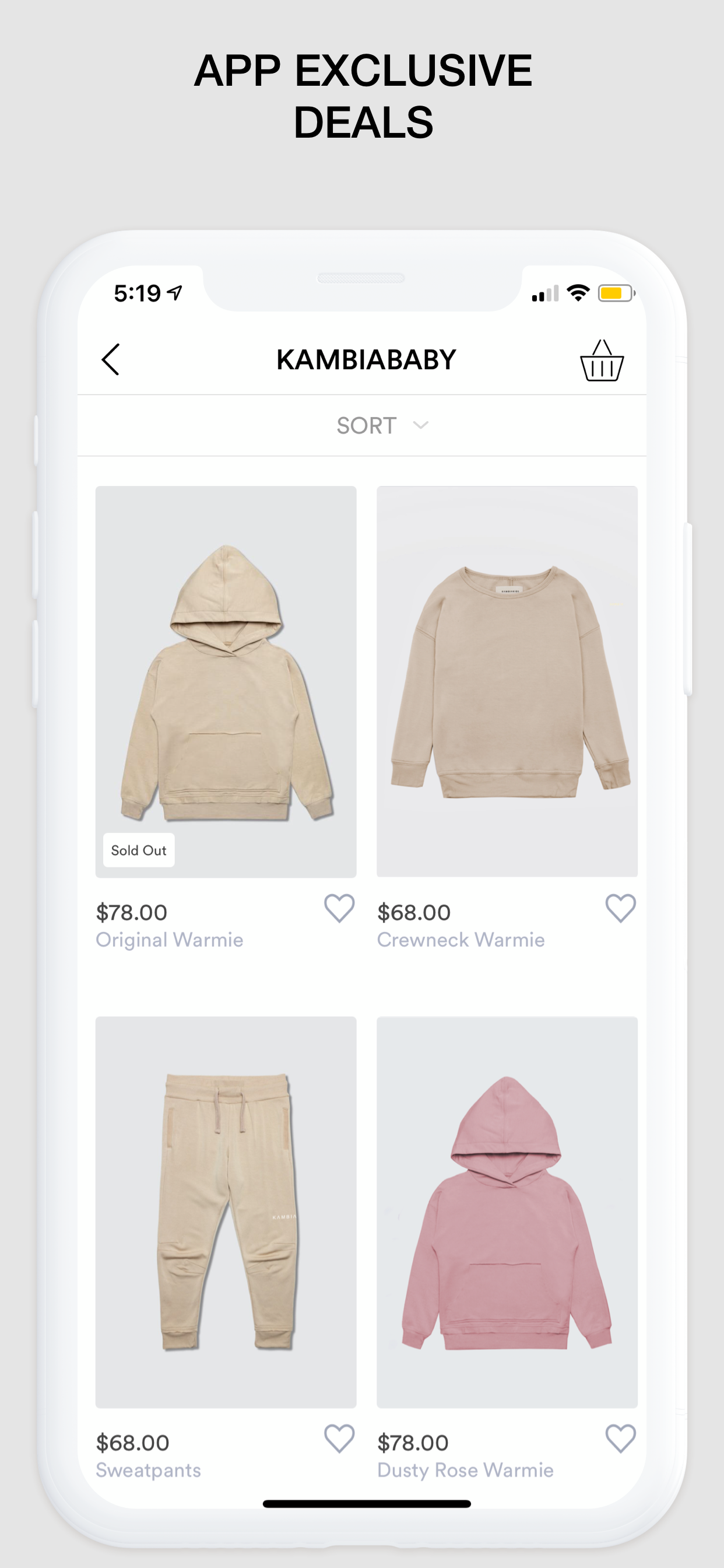Image resolution: width=724 pixels, height=1568 pixels.
Task: Open the Original Warmie hoodie image
Action: tap(226, 681)
